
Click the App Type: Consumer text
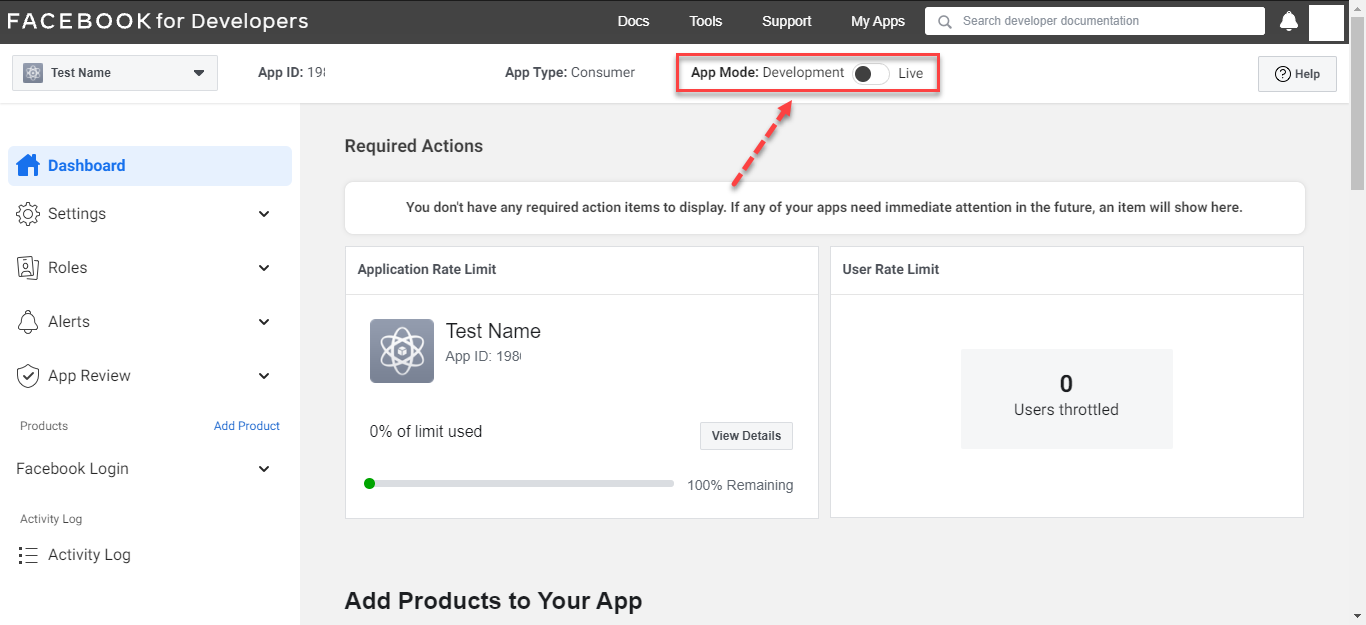[570, 73]
